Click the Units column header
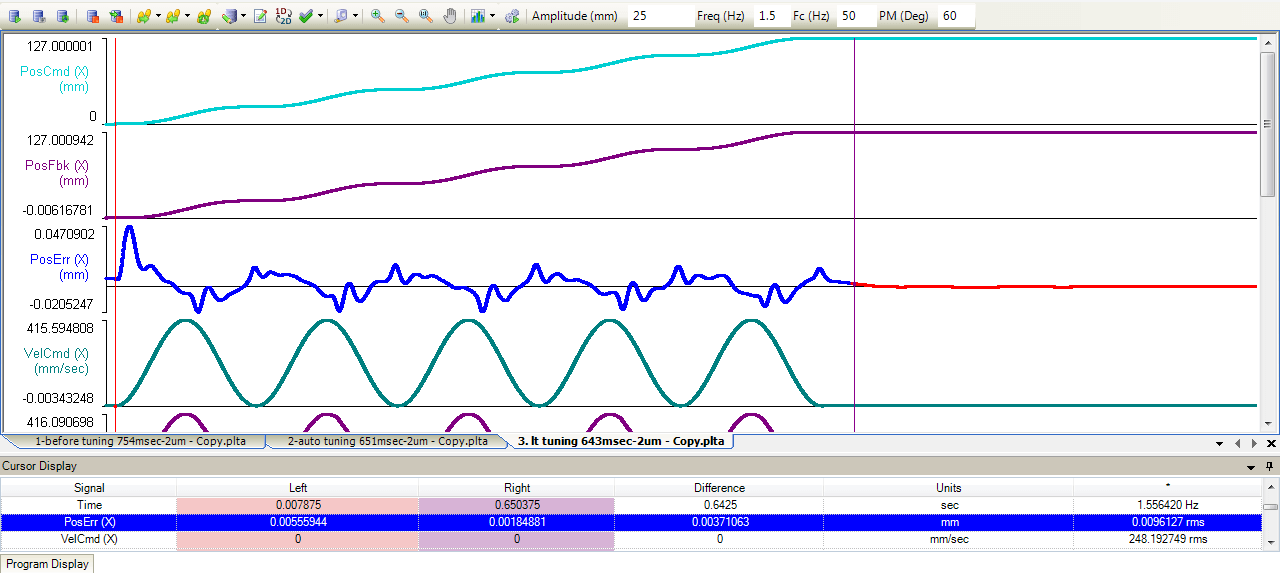1280x573 pixels. (x=948, y=488)
